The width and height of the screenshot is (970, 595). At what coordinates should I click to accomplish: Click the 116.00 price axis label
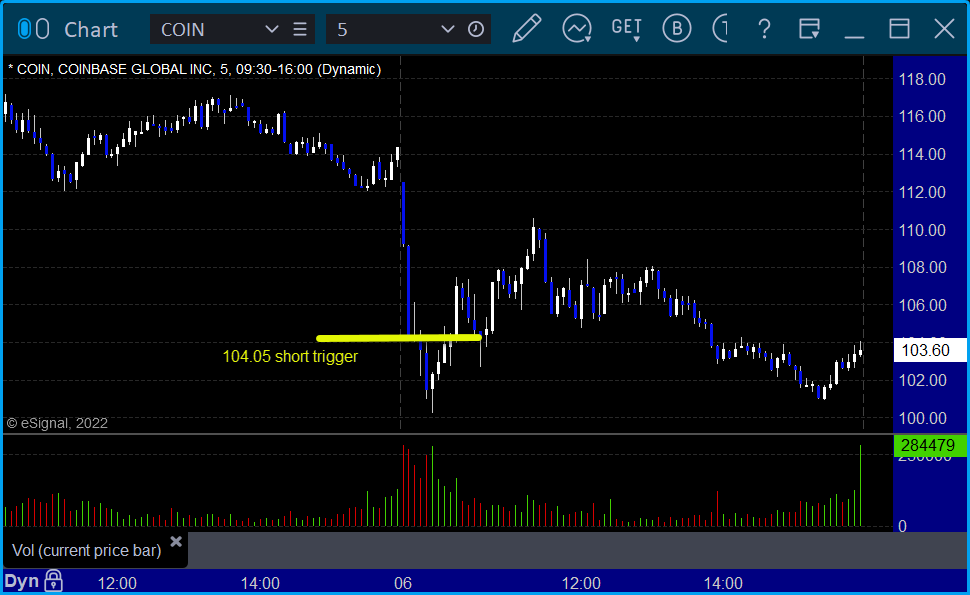point(922,116)
